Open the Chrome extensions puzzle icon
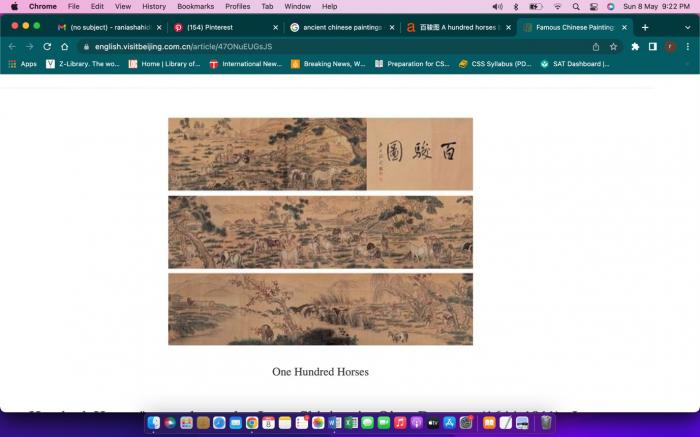The width and height of the screenshot is (700, 437). point(635,46)
